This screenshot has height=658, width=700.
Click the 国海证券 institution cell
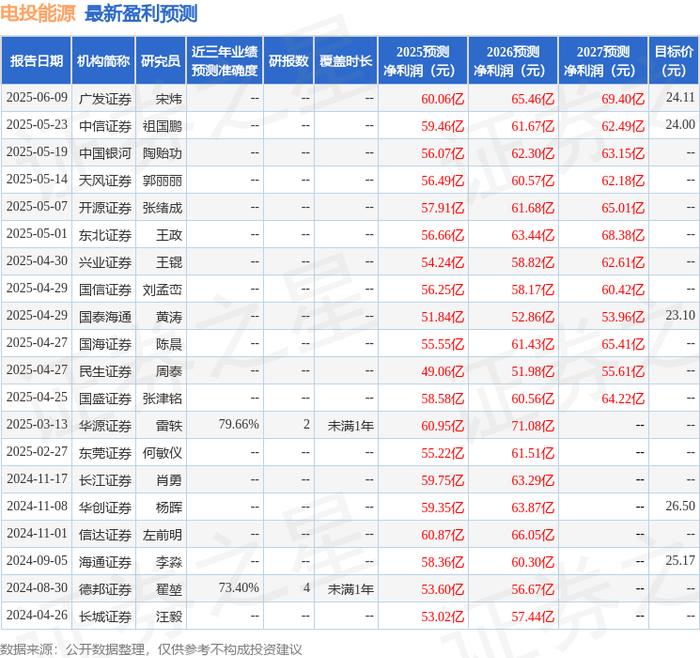tap(105, 344)
